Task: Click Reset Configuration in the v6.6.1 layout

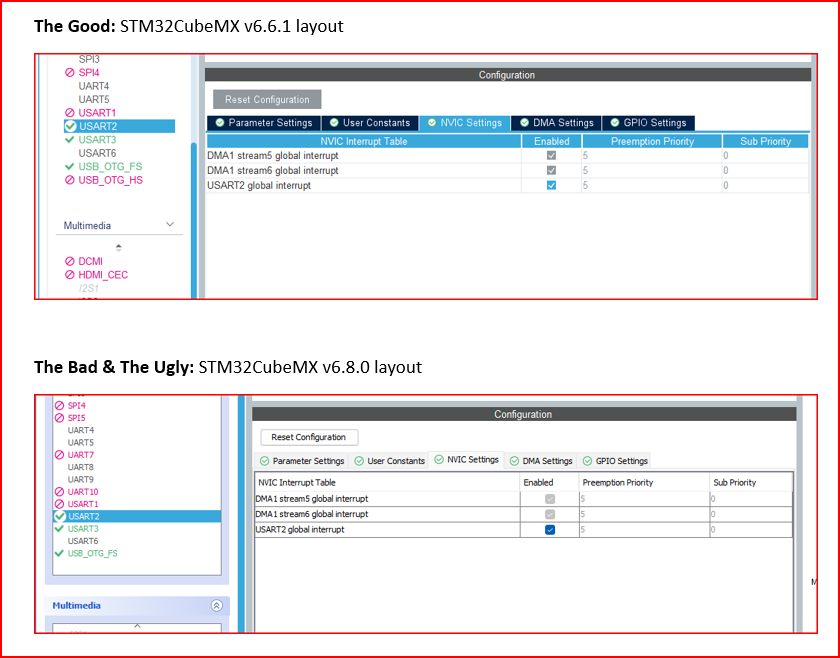Action: point(267,100)
